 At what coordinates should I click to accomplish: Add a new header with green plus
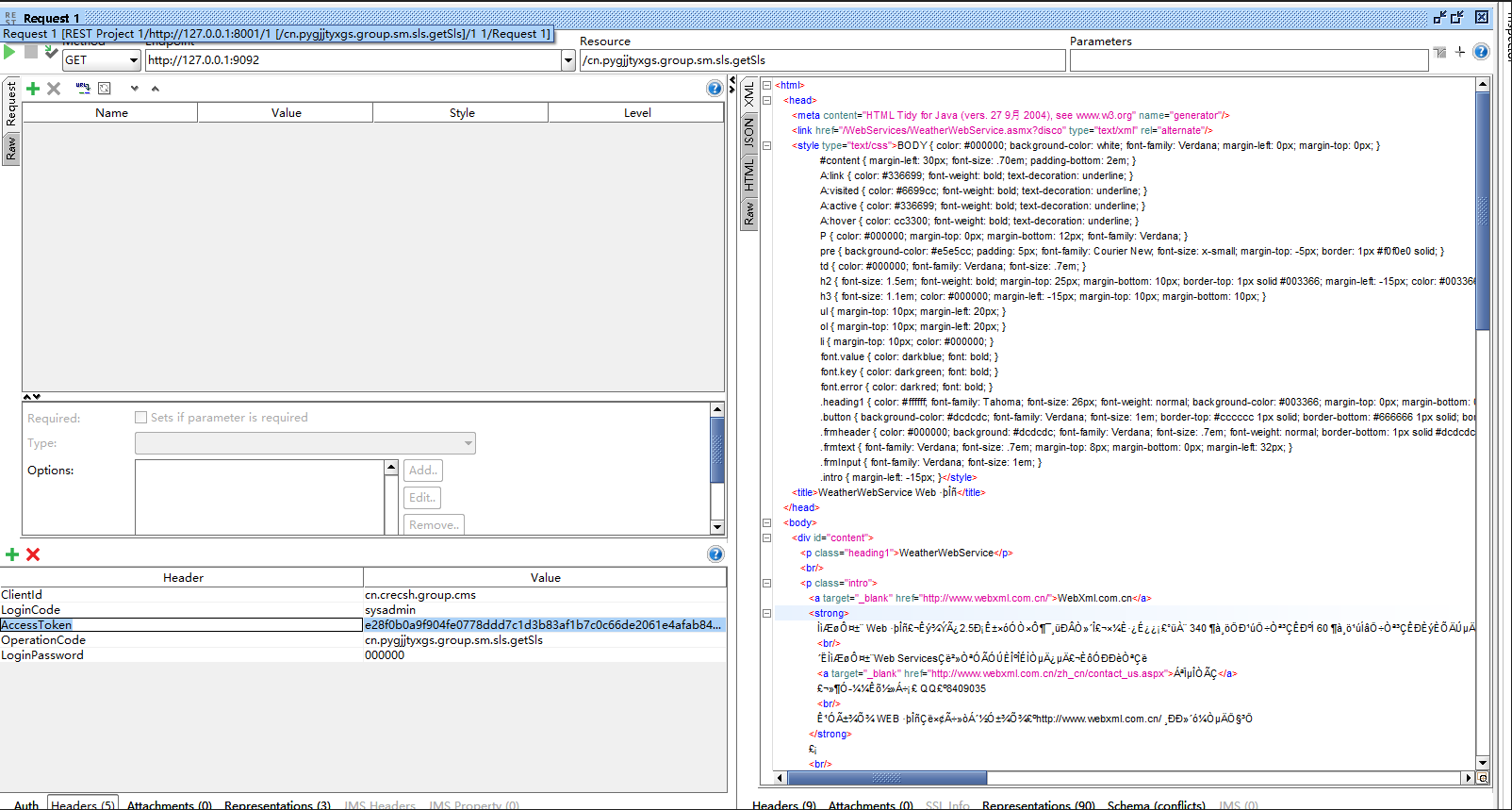pos(12,554)
